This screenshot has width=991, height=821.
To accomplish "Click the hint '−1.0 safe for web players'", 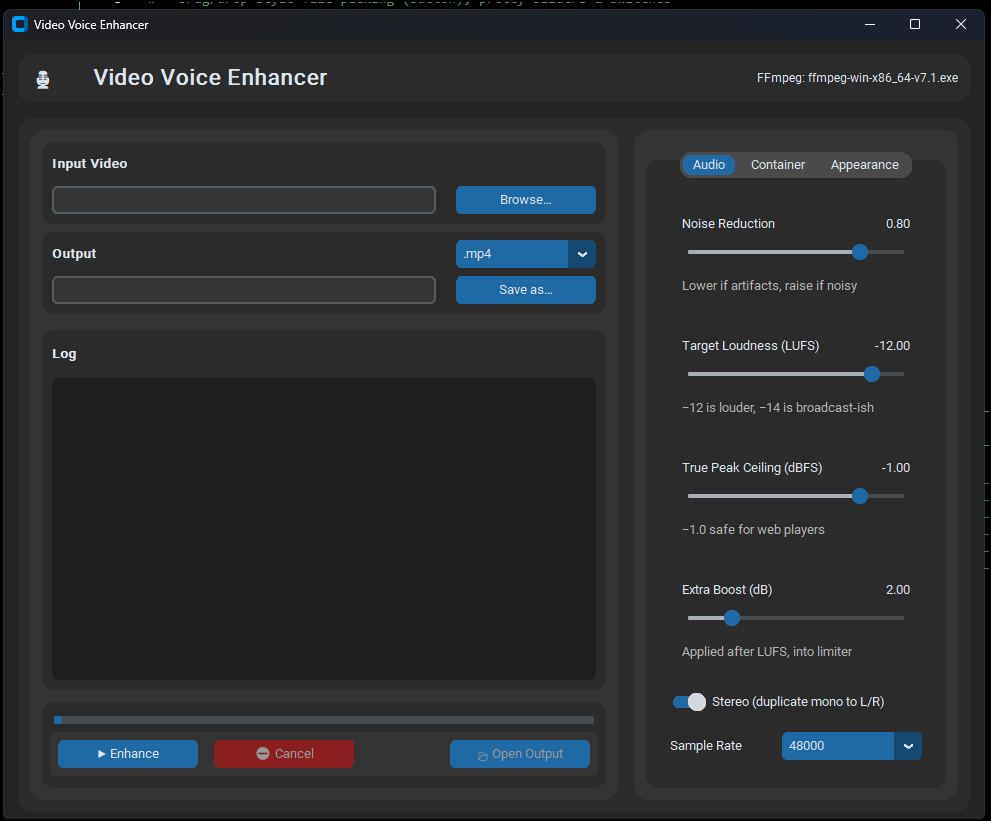I will (x=753, y=530).
